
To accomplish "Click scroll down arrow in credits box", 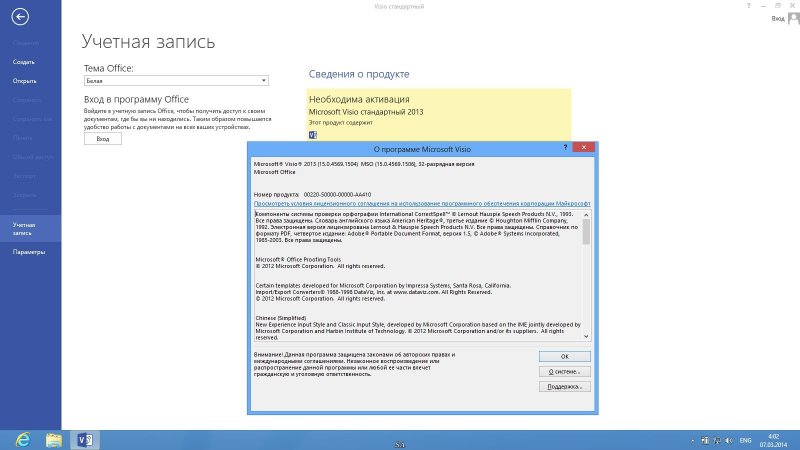I will pos(586,336).
